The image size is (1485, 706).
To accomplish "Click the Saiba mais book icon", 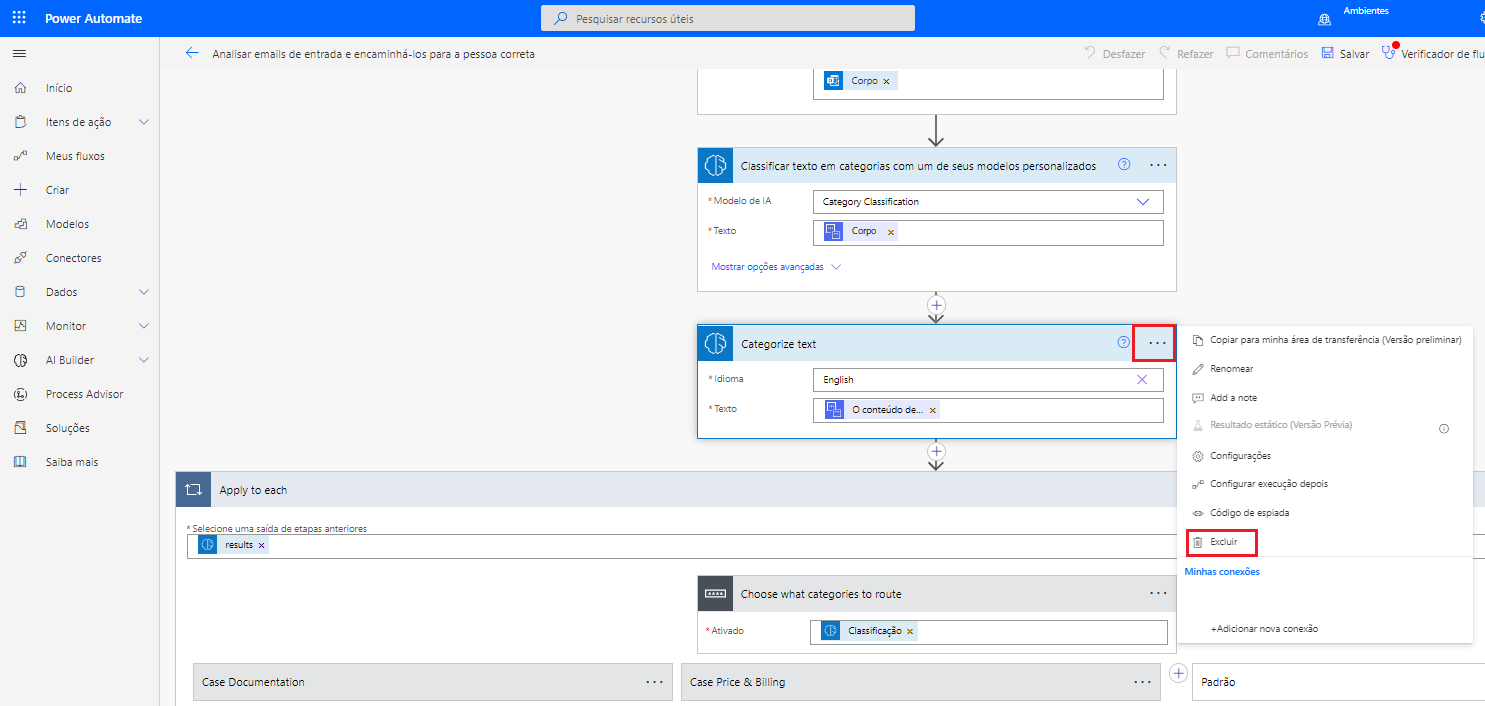I will (20, 462).
